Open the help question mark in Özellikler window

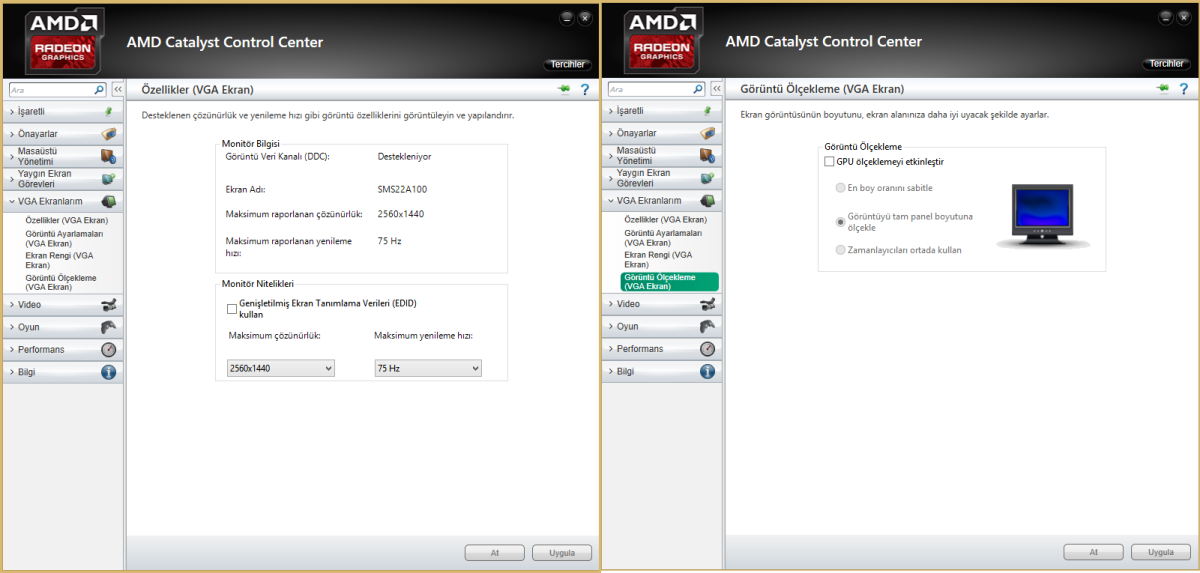[584, 90]
